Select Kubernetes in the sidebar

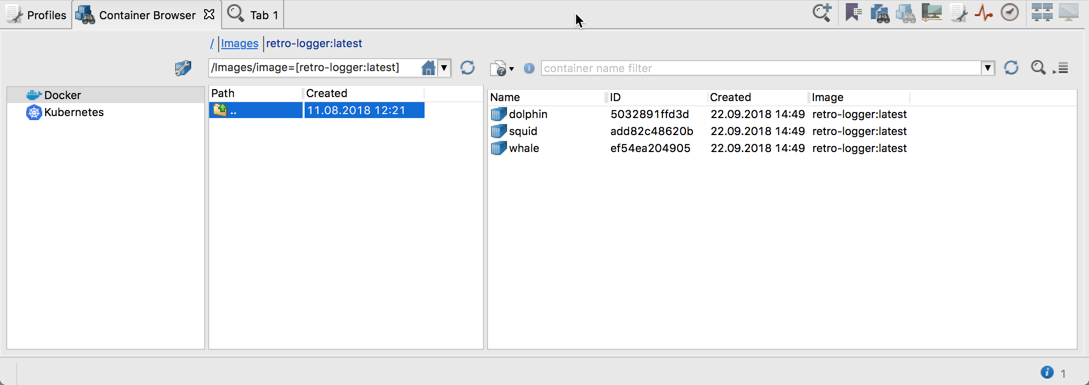(74, 112)
